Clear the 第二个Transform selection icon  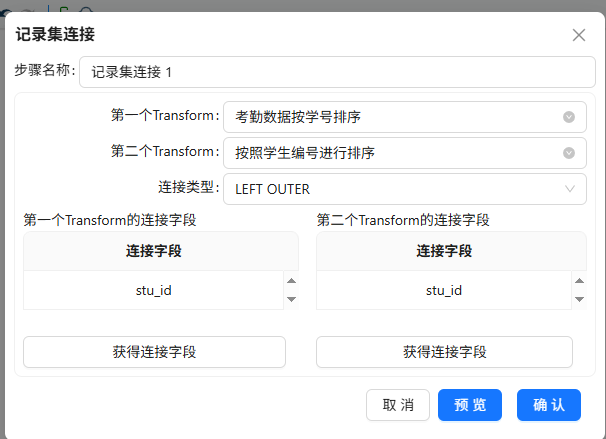569,153
